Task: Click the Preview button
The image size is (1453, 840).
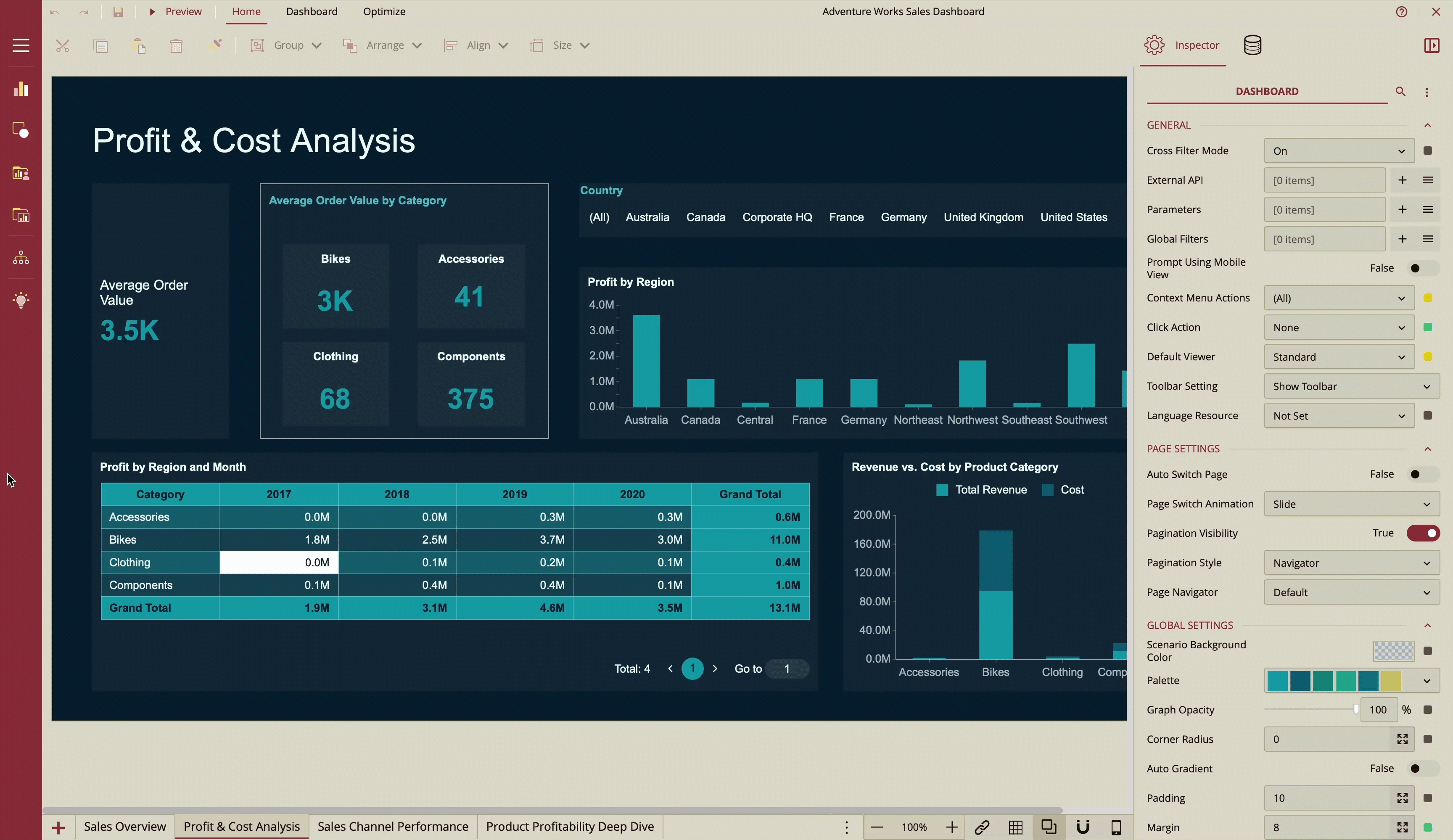Action: (176, 11)
